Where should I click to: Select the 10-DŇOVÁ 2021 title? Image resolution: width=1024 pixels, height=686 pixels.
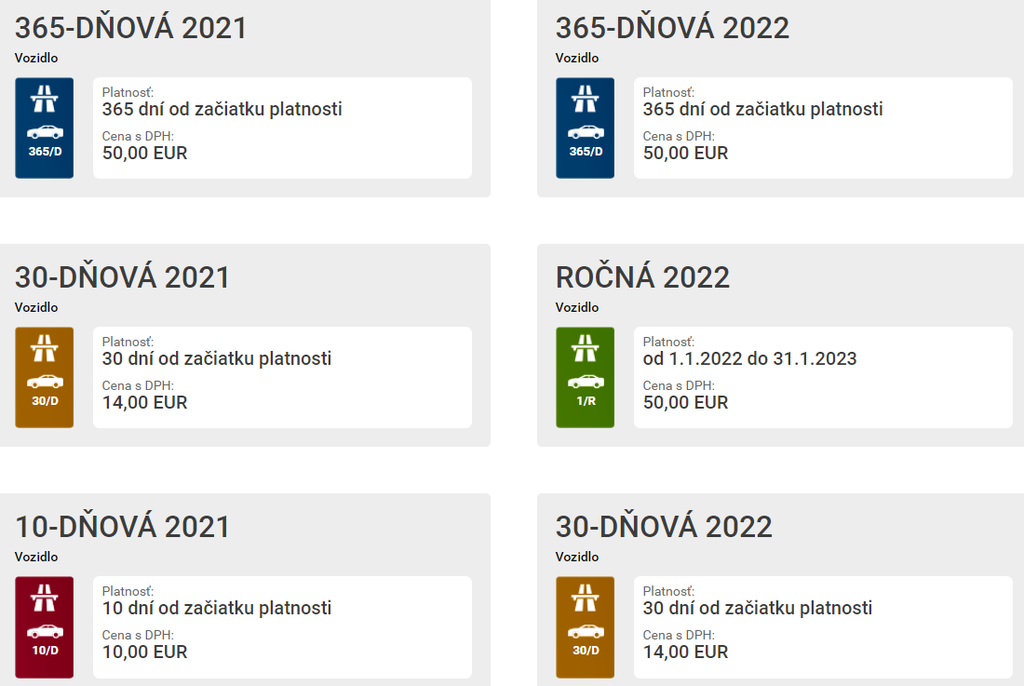tap(122, 526)
